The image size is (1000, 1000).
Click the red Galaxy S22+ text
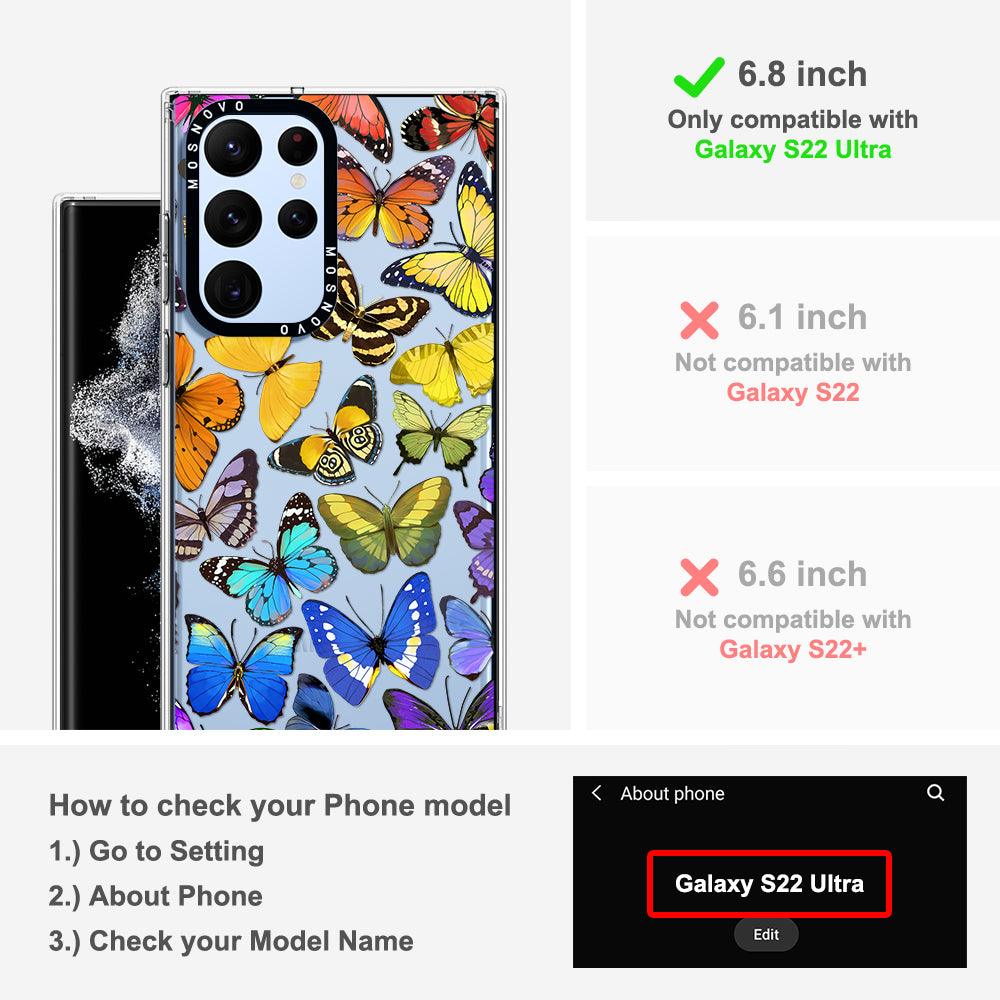pyautogui.click(x=793, y=650)
